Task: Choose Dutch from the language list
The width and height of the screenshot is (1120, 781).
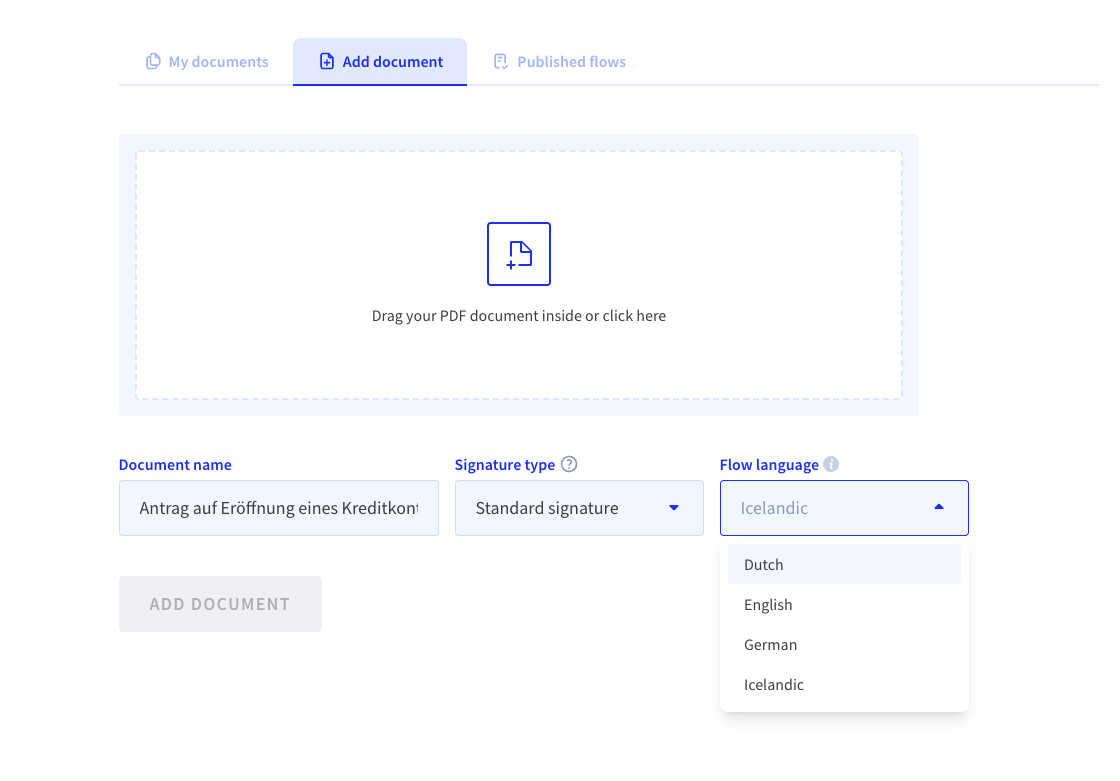Action: pyautogui.click(x=844, y=564)
